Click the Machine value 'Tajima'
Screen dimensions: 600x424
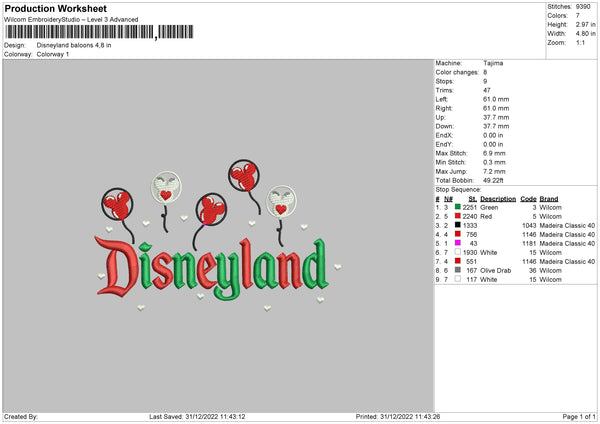coord(493,63)
